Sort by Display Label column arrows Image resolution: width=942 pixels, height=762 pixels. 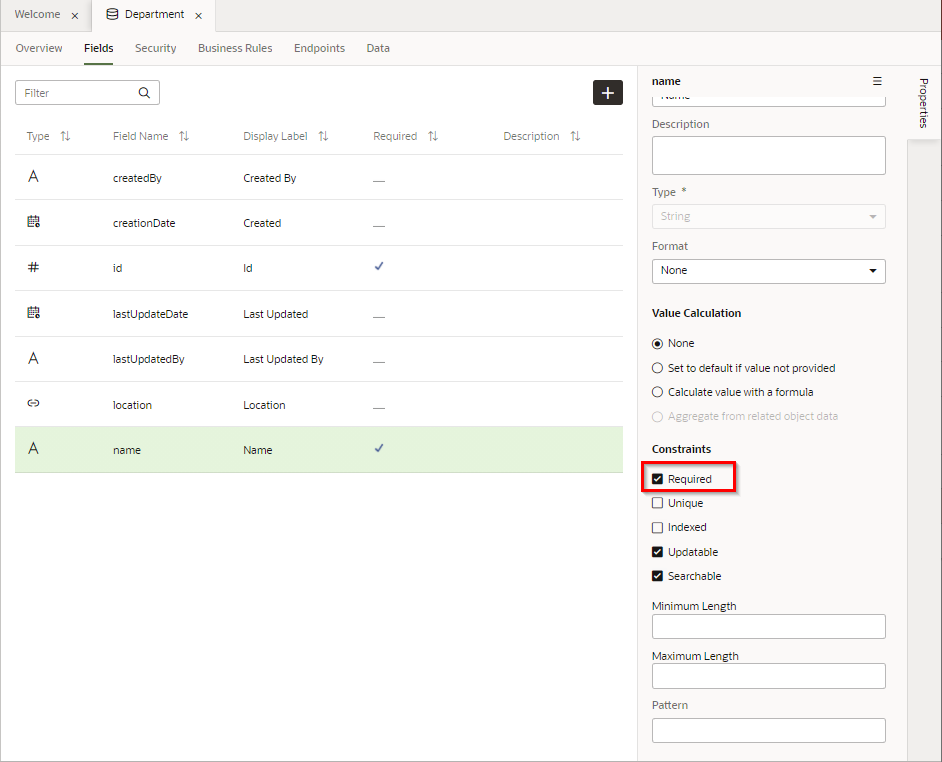[x=323, y=136]
